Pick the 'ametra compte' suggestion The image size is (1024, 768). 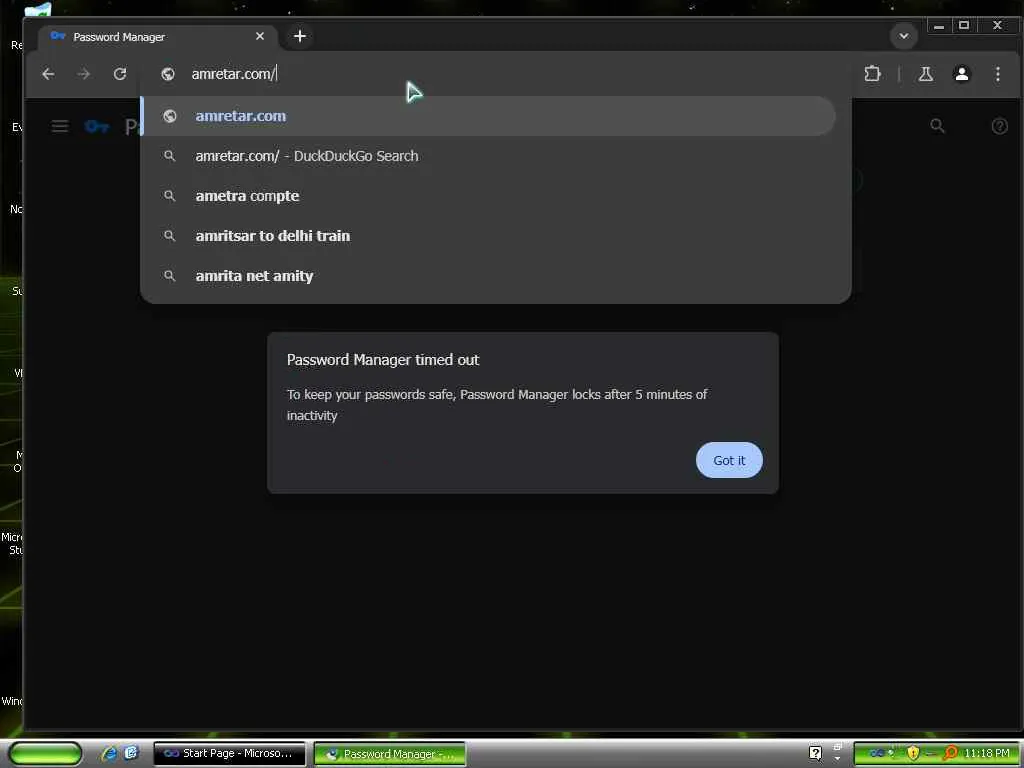click(488, 196)
